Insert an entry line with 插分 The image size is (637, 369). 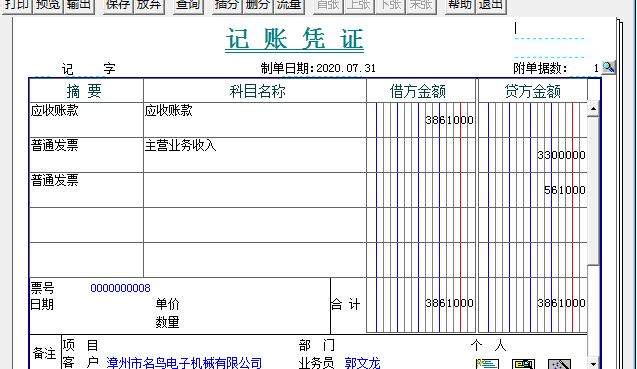tap(227, 6)
